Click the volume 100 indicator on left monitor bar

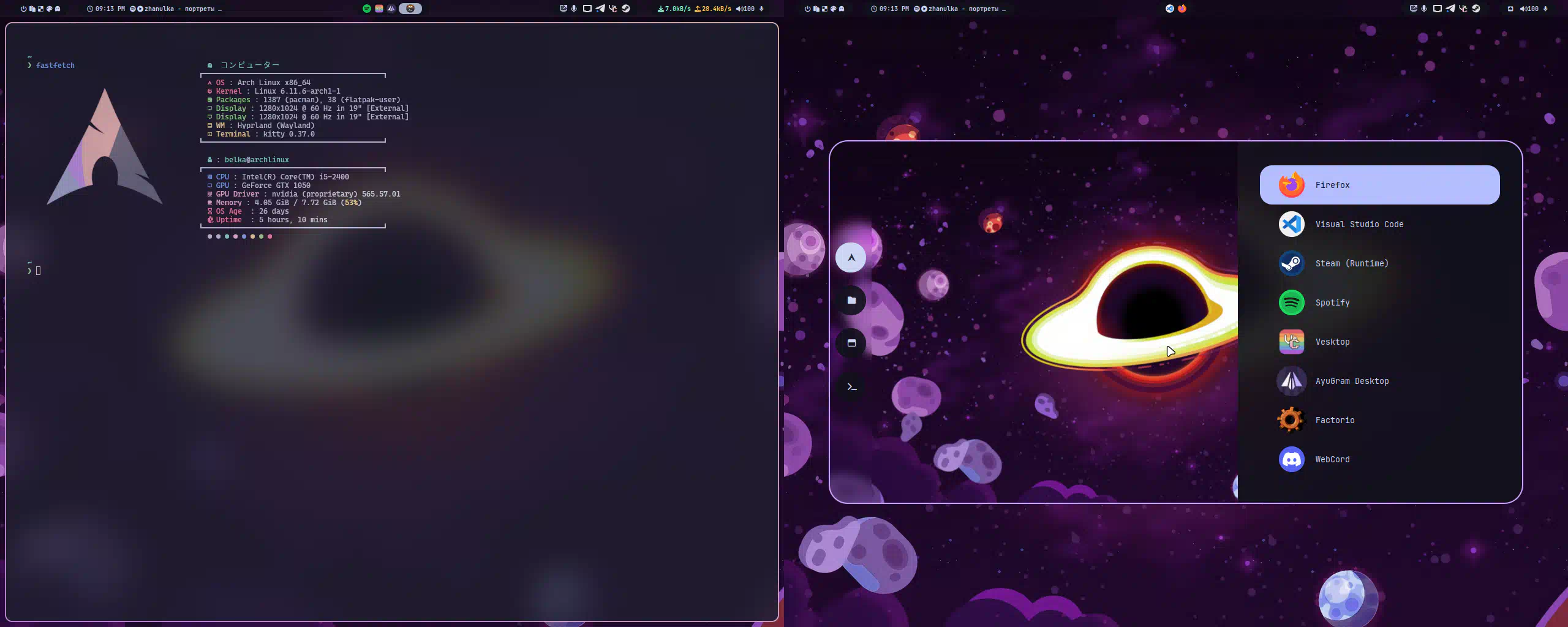click(745, 9)
